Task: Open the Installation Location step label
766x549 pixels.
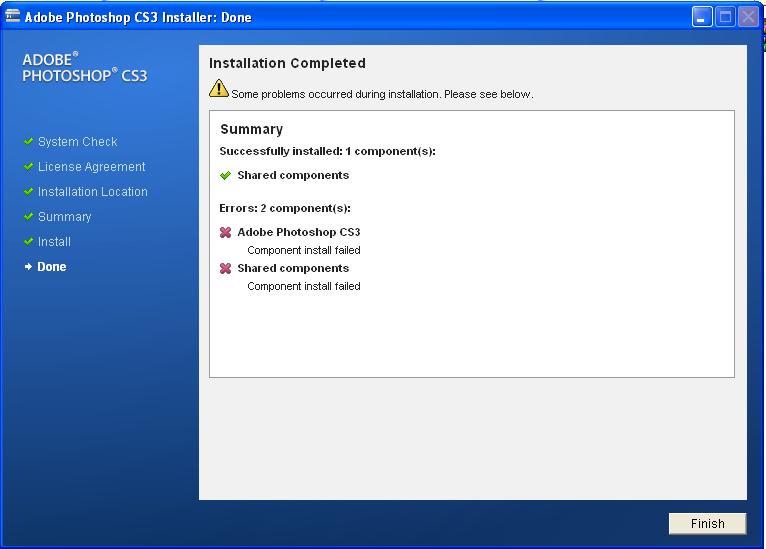Action: pyautogui.click(x=92, y=192)
